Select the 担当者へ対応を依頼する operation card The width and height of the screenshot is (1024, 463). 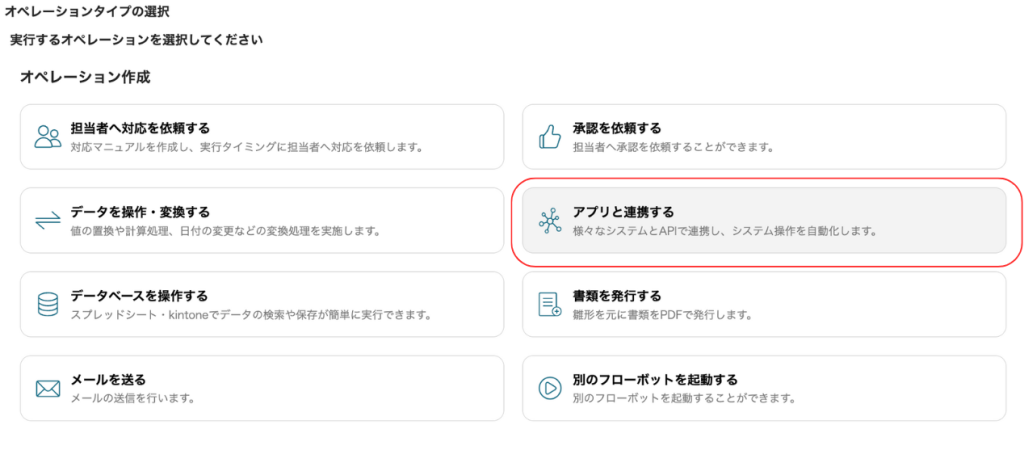coord(262,136)
